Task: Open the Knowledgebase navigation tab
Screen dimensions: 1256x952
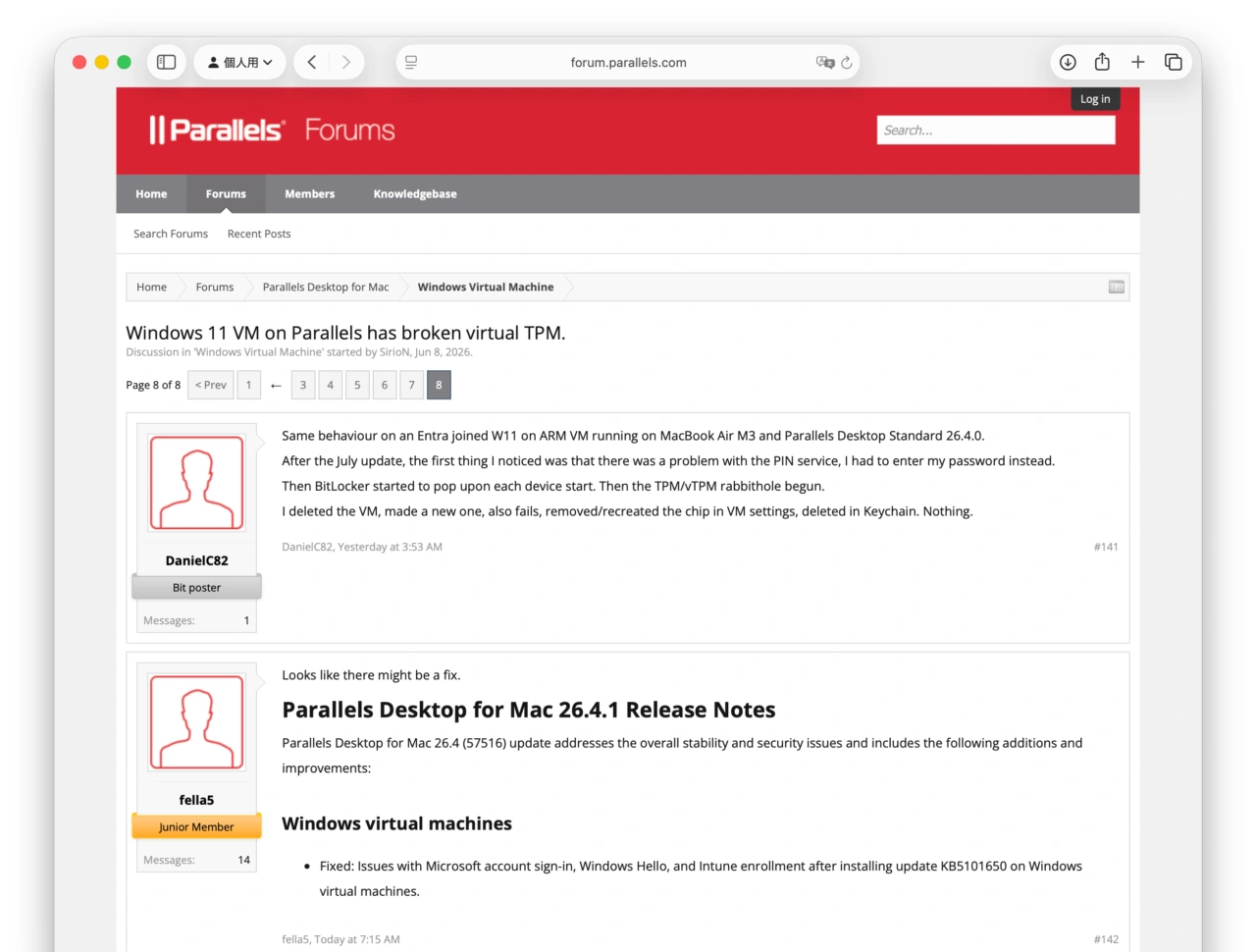Action: pyautogui.click(x=415, y=194)
